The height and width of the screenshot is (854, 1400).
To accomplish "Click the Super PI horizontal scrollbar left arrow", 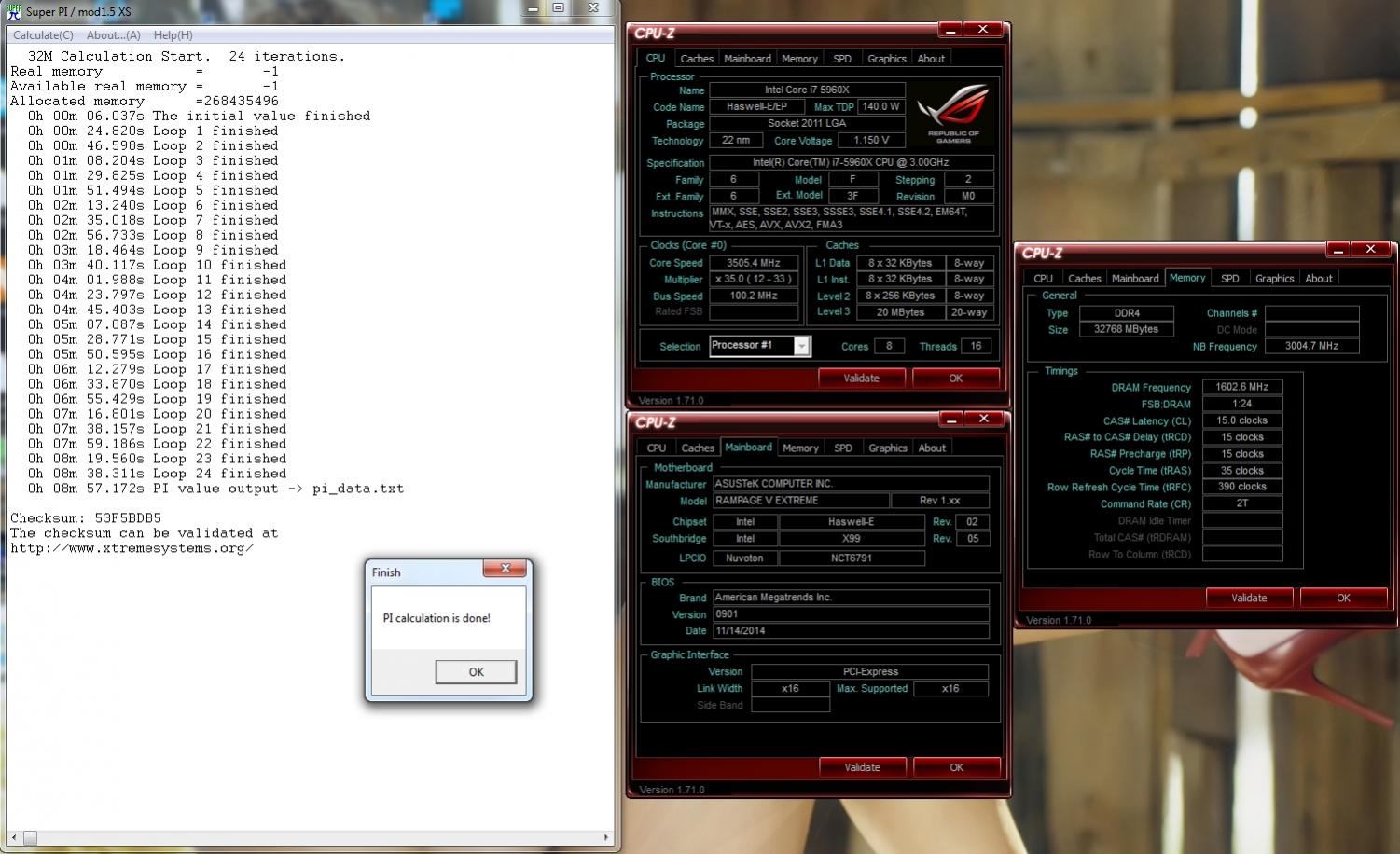I will (16, 838).
